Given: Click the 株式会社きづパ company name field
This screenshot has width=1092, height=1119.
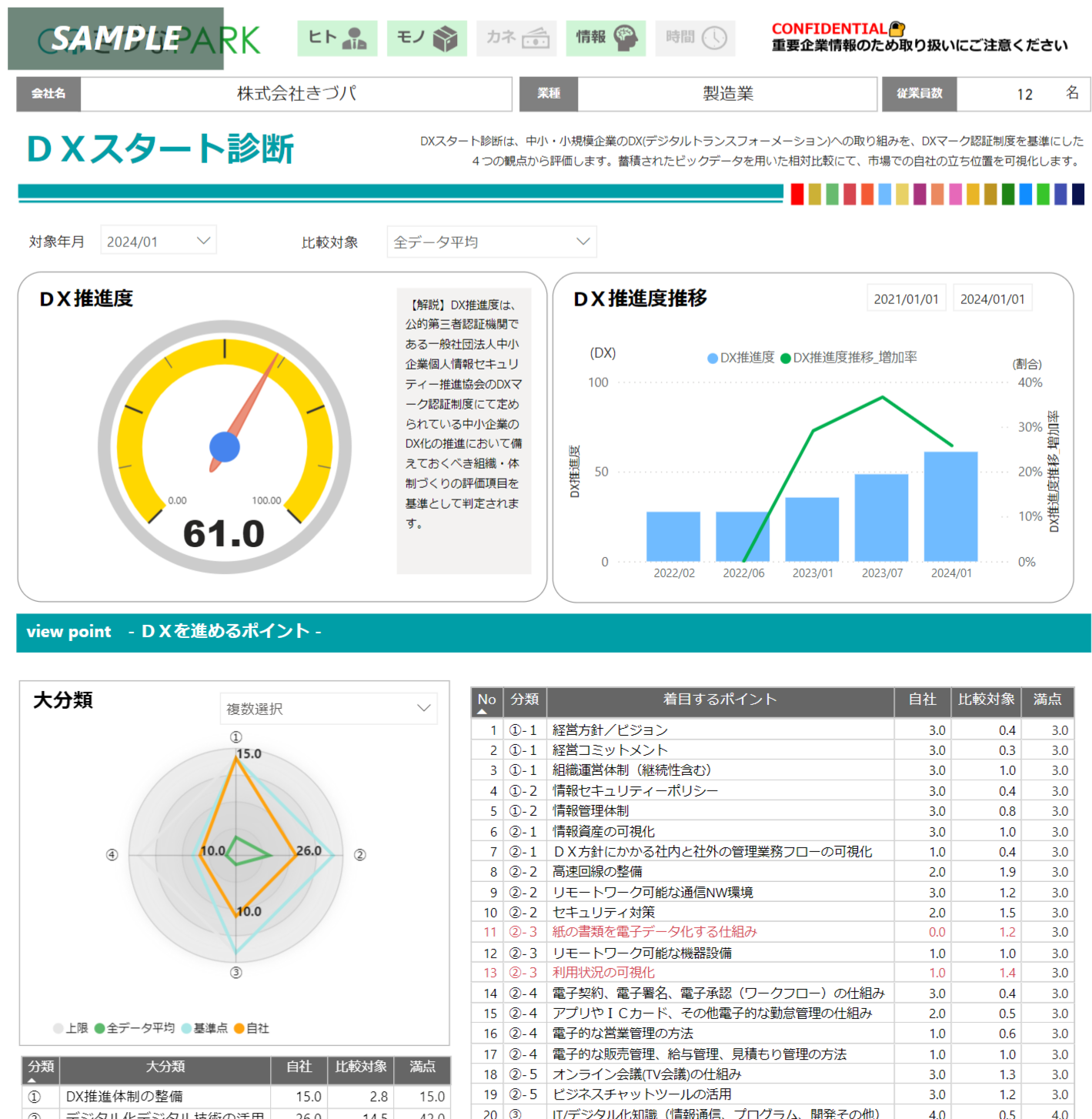Looking at the screenshot, I should pos(296,94).
